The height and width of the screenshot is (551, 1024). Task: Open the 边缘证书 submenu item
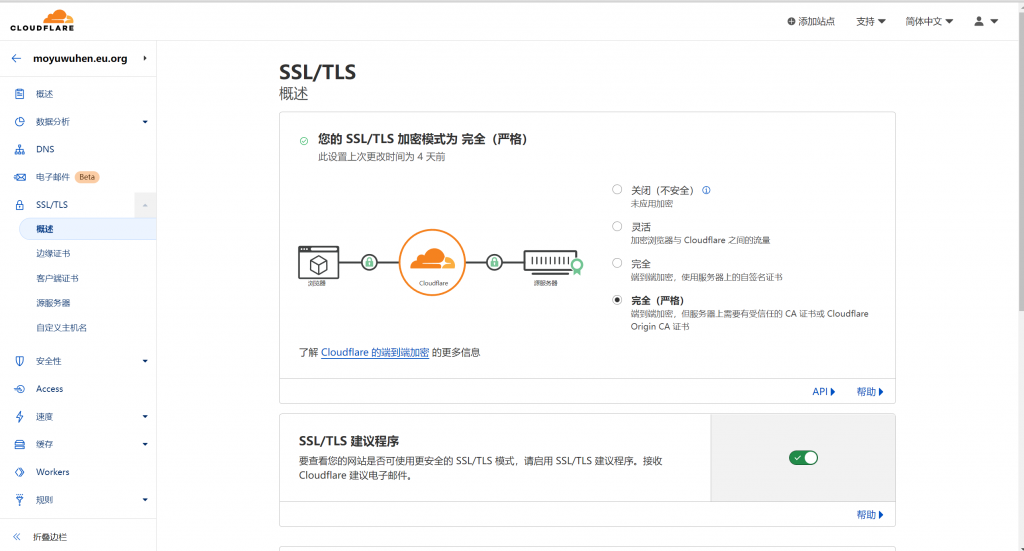tap(53, 253)
